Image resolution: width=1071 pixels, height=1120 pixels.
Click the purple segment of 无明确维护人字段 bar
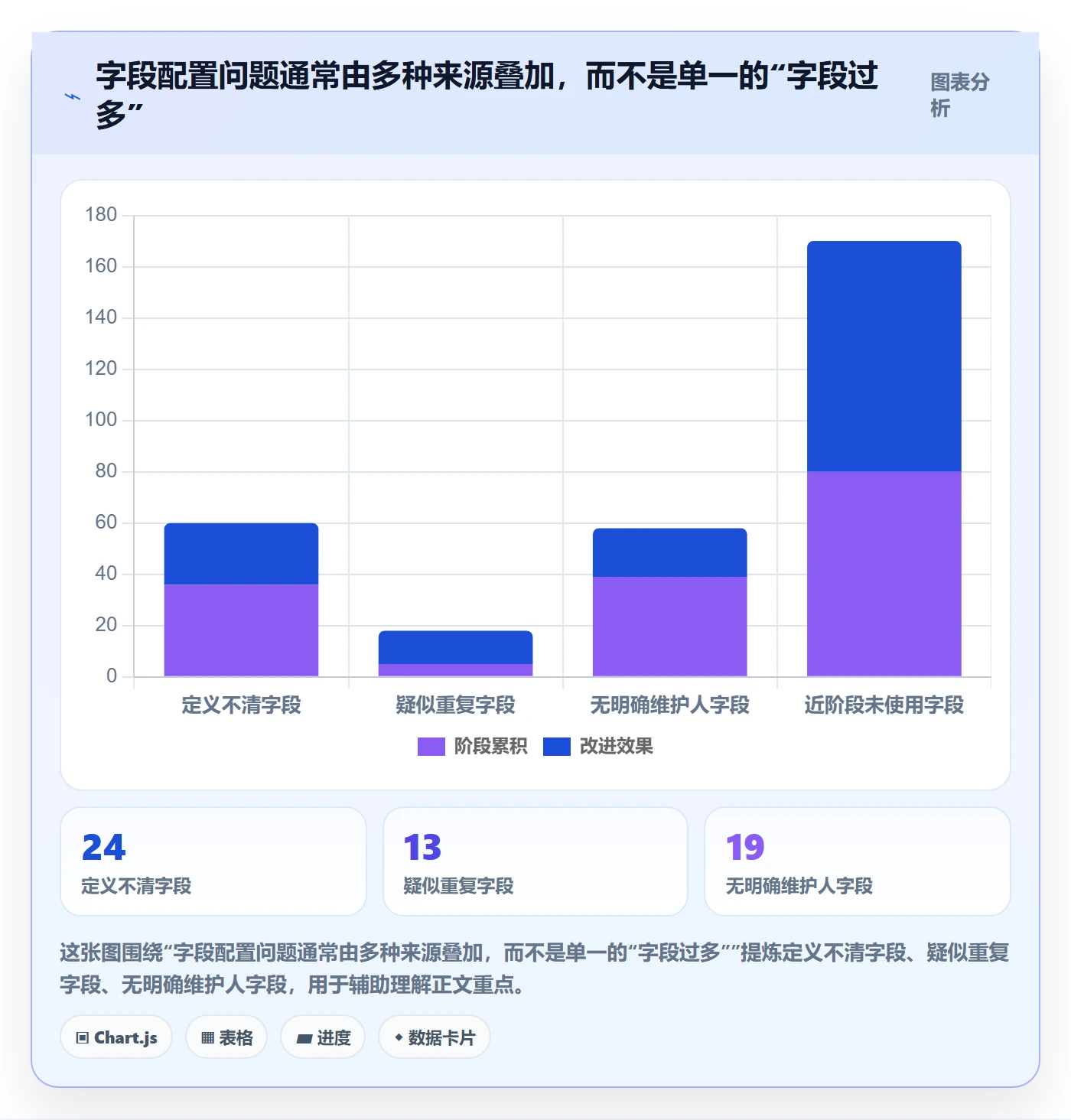[x=670, y=627]
